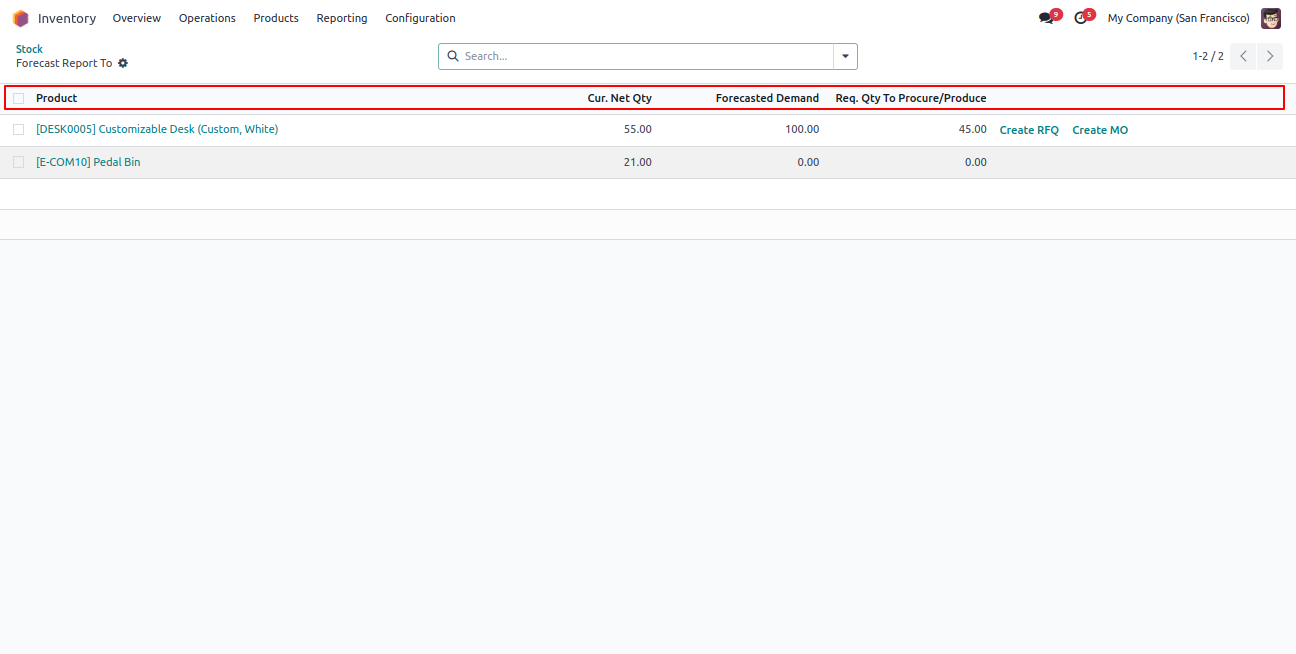
Task: Open the Overview menu
Action: pos(137,18)
